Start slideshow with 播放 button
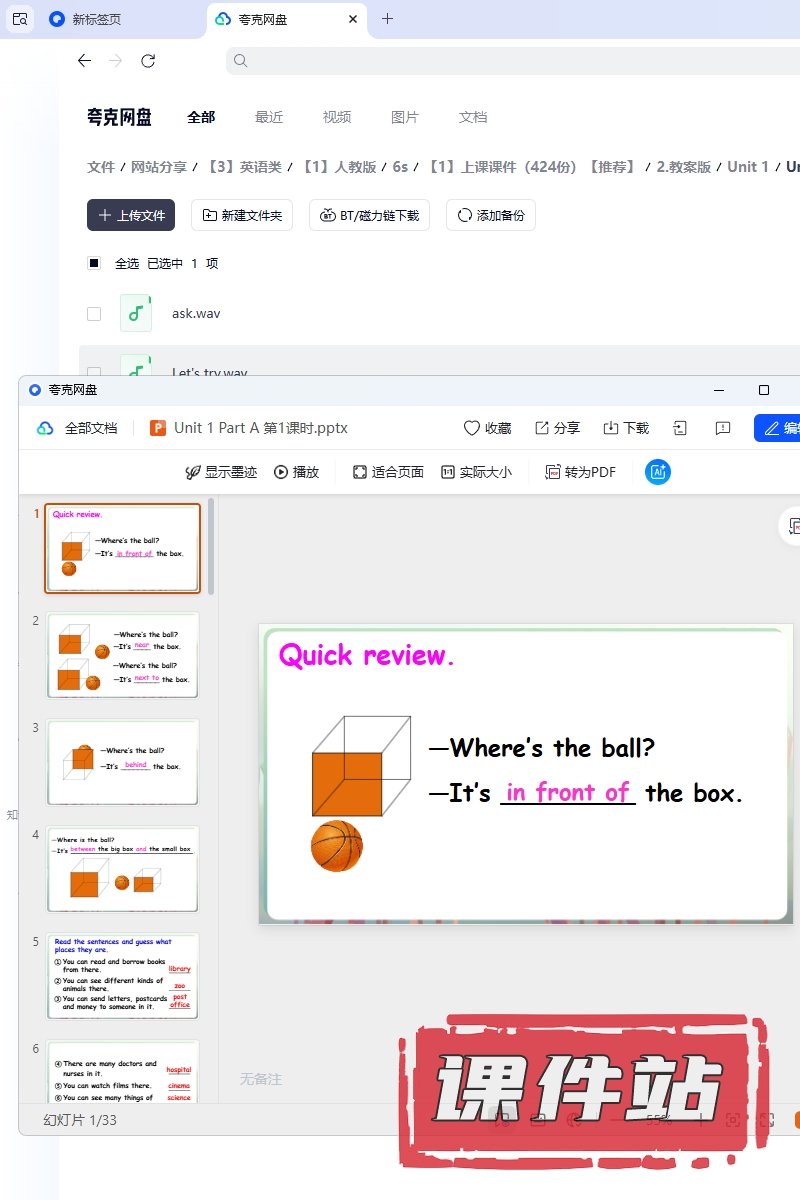The image size is (800, 1200). click(296, 472)
